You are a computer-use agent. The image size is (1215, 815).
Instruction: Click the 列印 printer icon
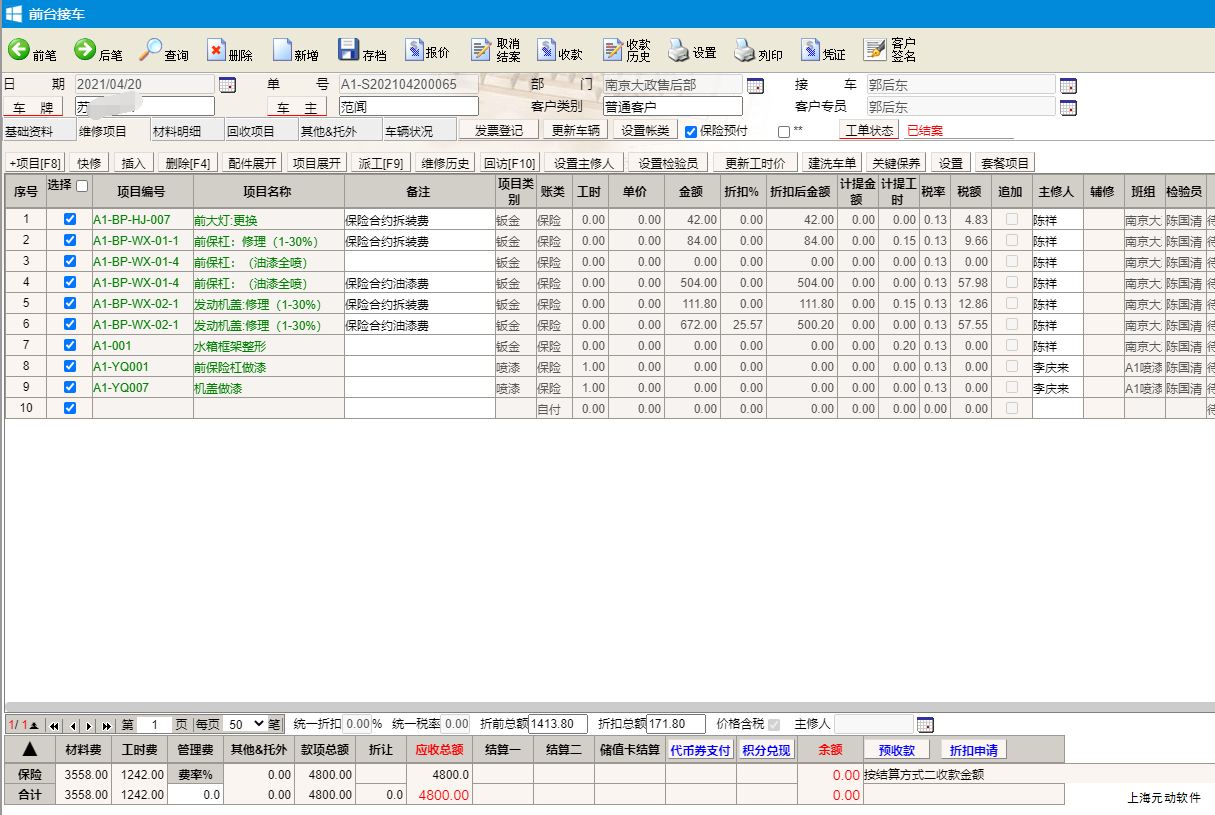(744, 51)
